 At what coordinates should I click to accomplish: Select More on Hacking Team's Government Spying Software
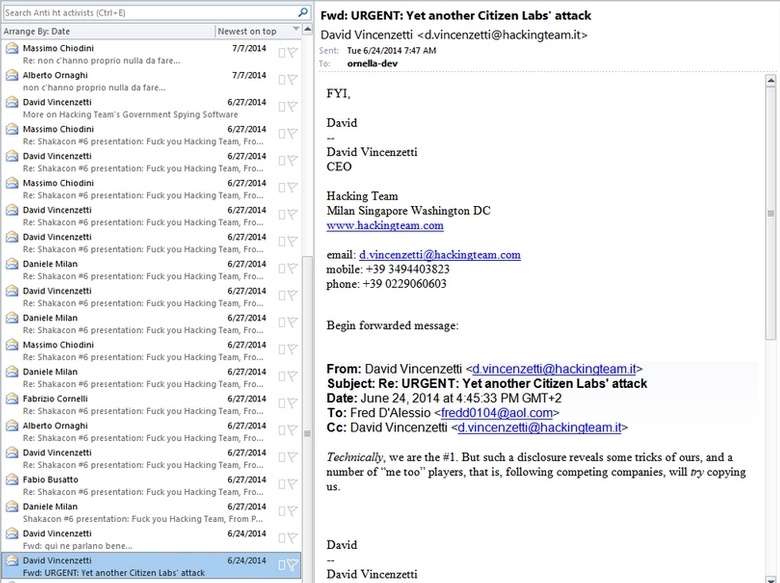(x=151, y=108)
